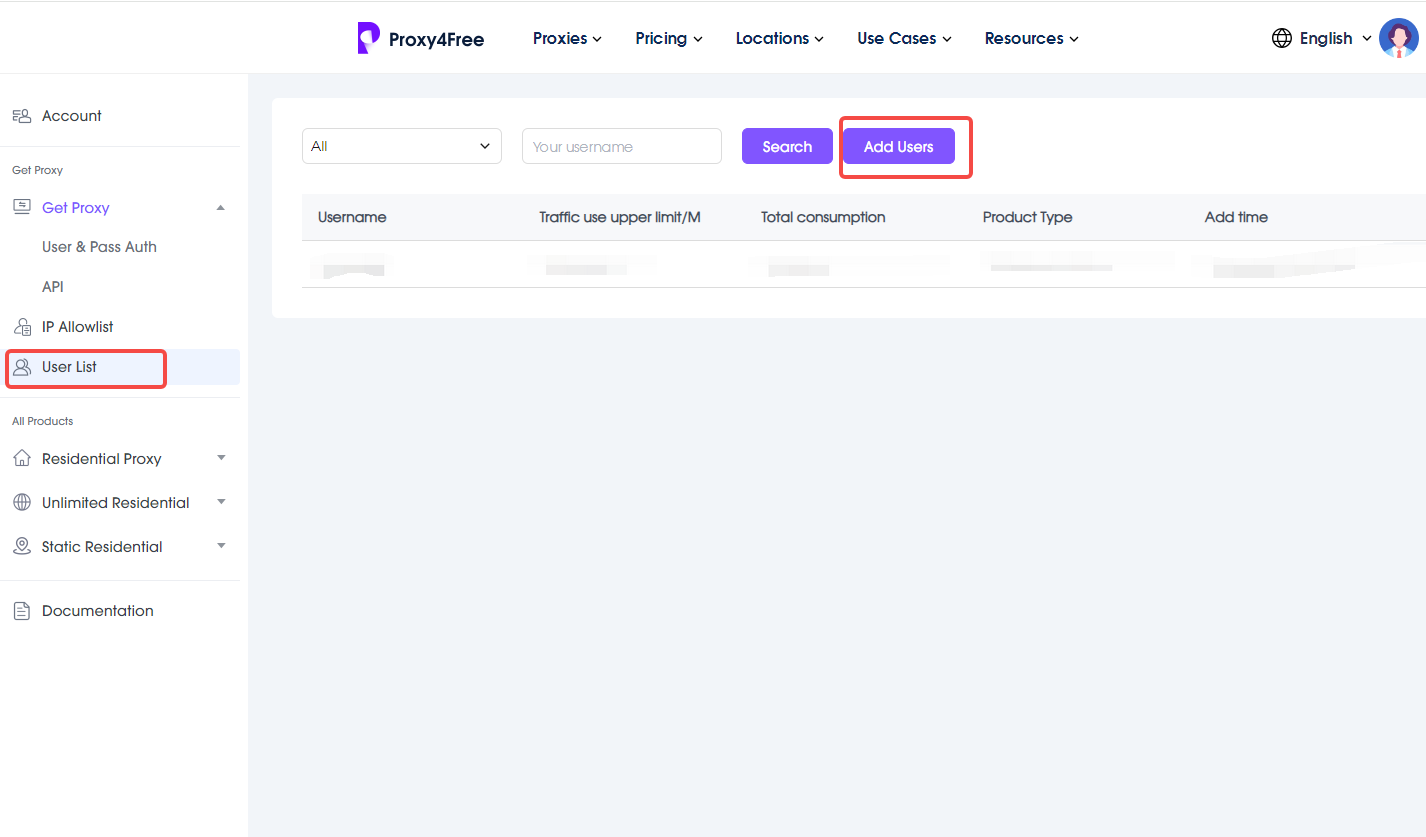Click the Proxy4Free logo icon
The width and height of the screenshot is (1426, 837).
(369, 38)
